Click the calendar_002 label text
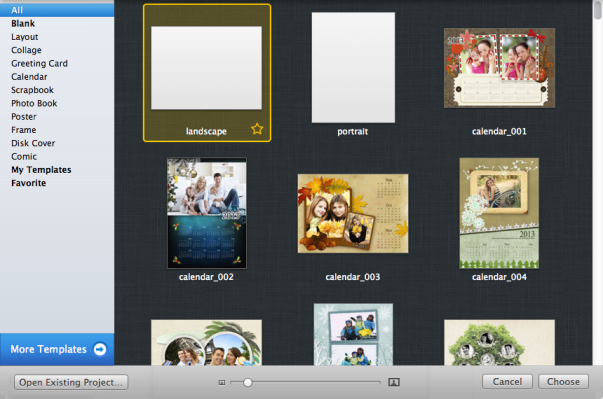Image resolution: width=603 pixels, height=399 pixels. coord(206,277)
